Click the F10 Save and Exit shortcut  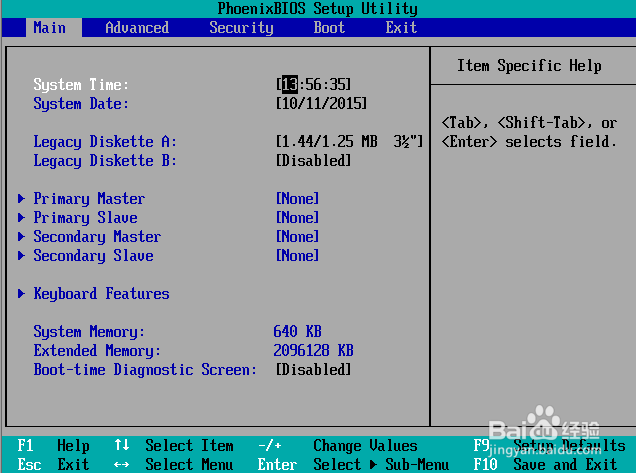pos(546,464)
